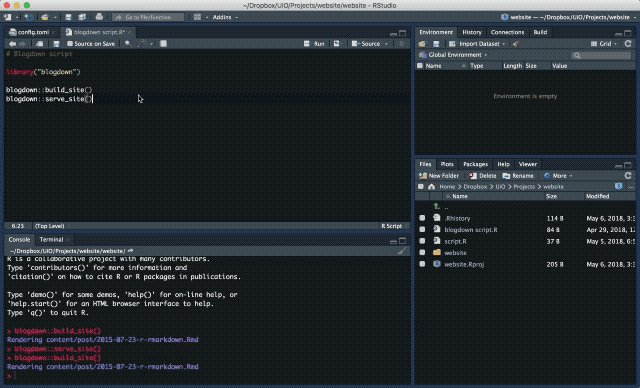Open the (Top Level) scope selector
This screenshot has height=388, width=640.
tap(51, 226)
